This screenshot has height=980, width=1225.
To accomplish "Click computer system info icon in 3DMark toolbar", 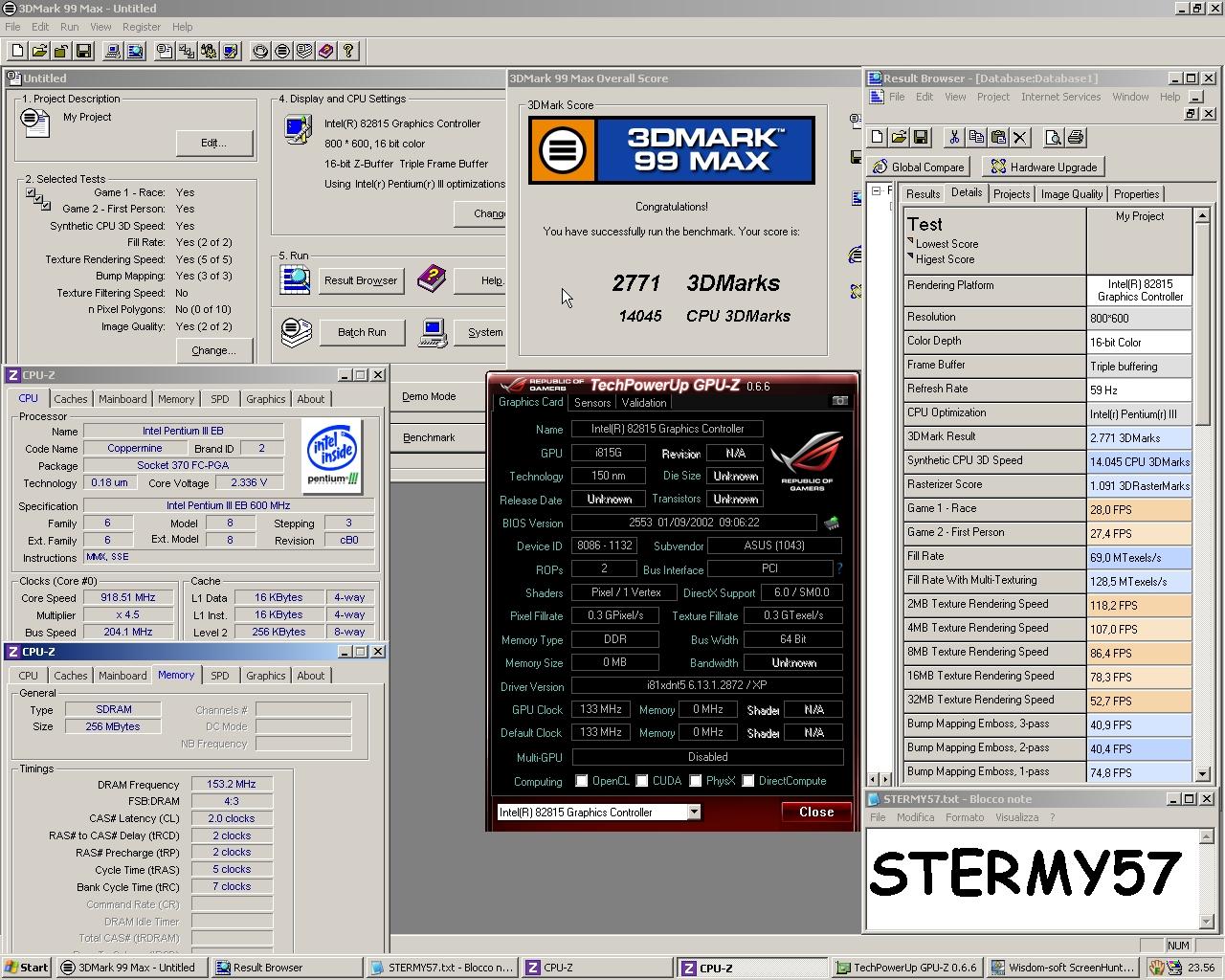I will tap(113, 51).
